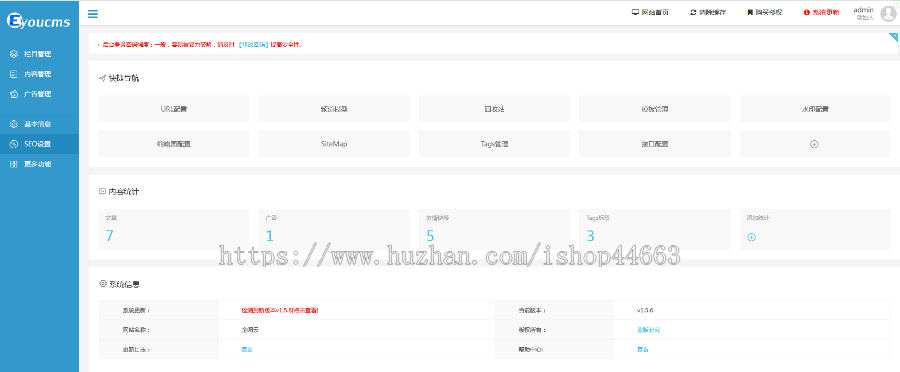Click the blue link in the 版权所有 row

(x=649, y=330)
